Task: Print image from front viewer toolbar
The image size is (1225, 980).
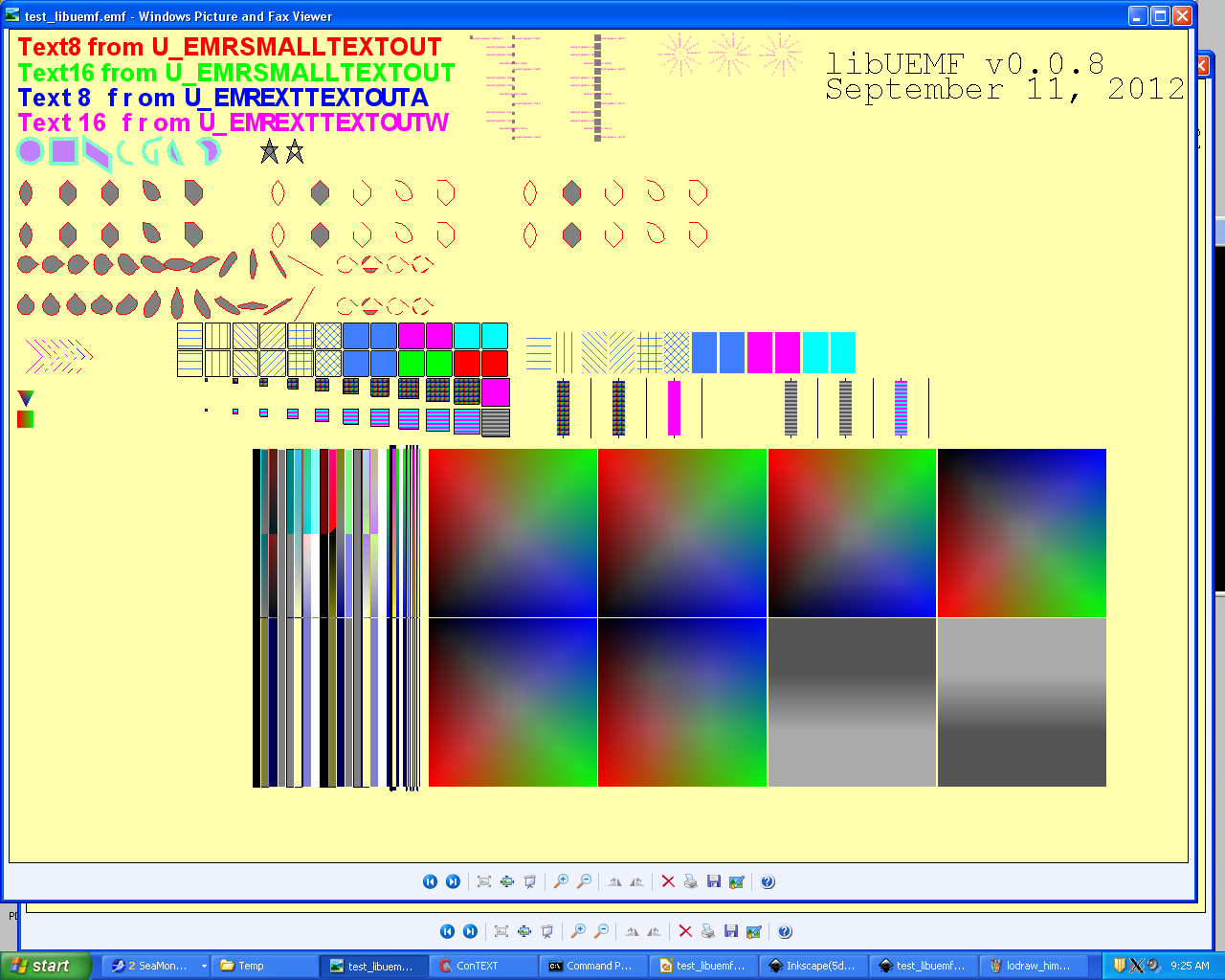Action: click(x=691, y=881)
